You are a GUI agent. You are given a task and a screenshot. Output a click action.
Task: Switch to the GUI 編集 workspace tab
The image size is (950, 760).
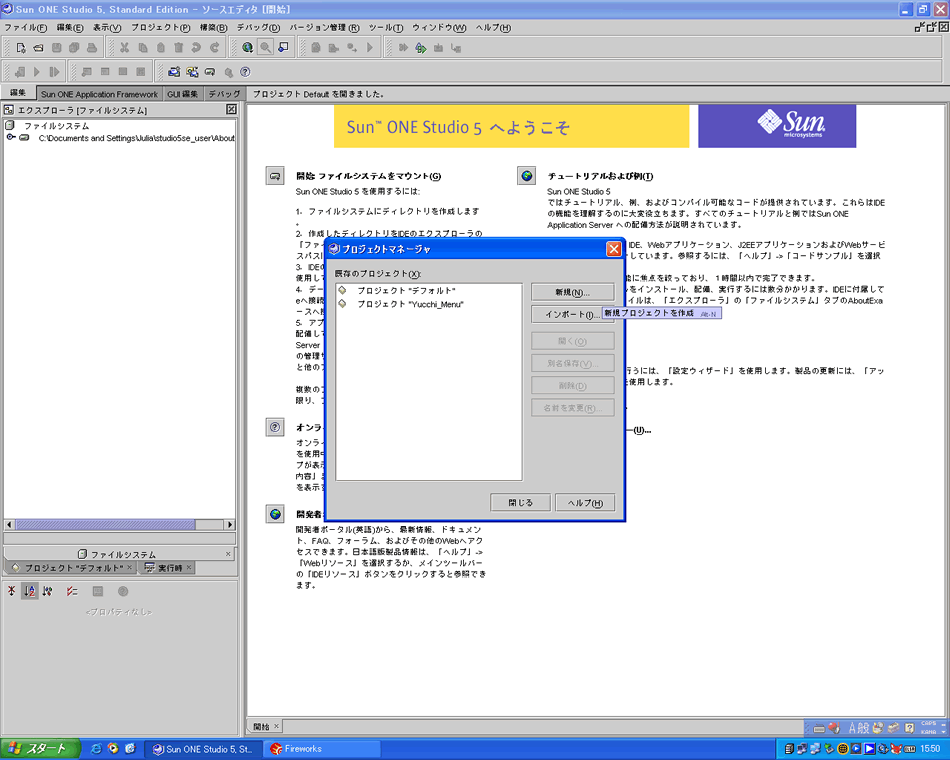click(x=184, y=93)
